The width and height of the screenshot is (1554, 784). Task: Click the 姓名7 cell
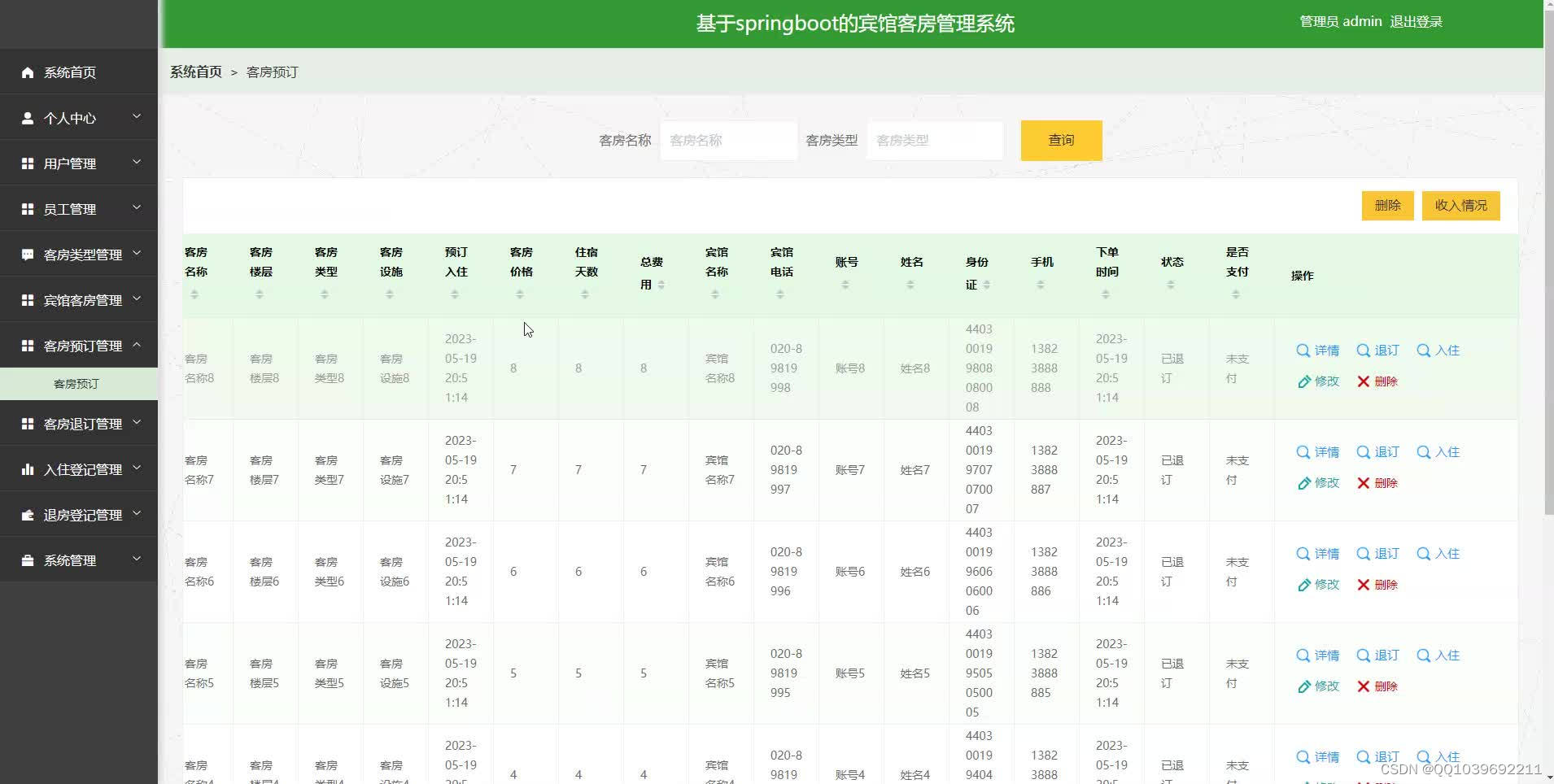[915, 470]
